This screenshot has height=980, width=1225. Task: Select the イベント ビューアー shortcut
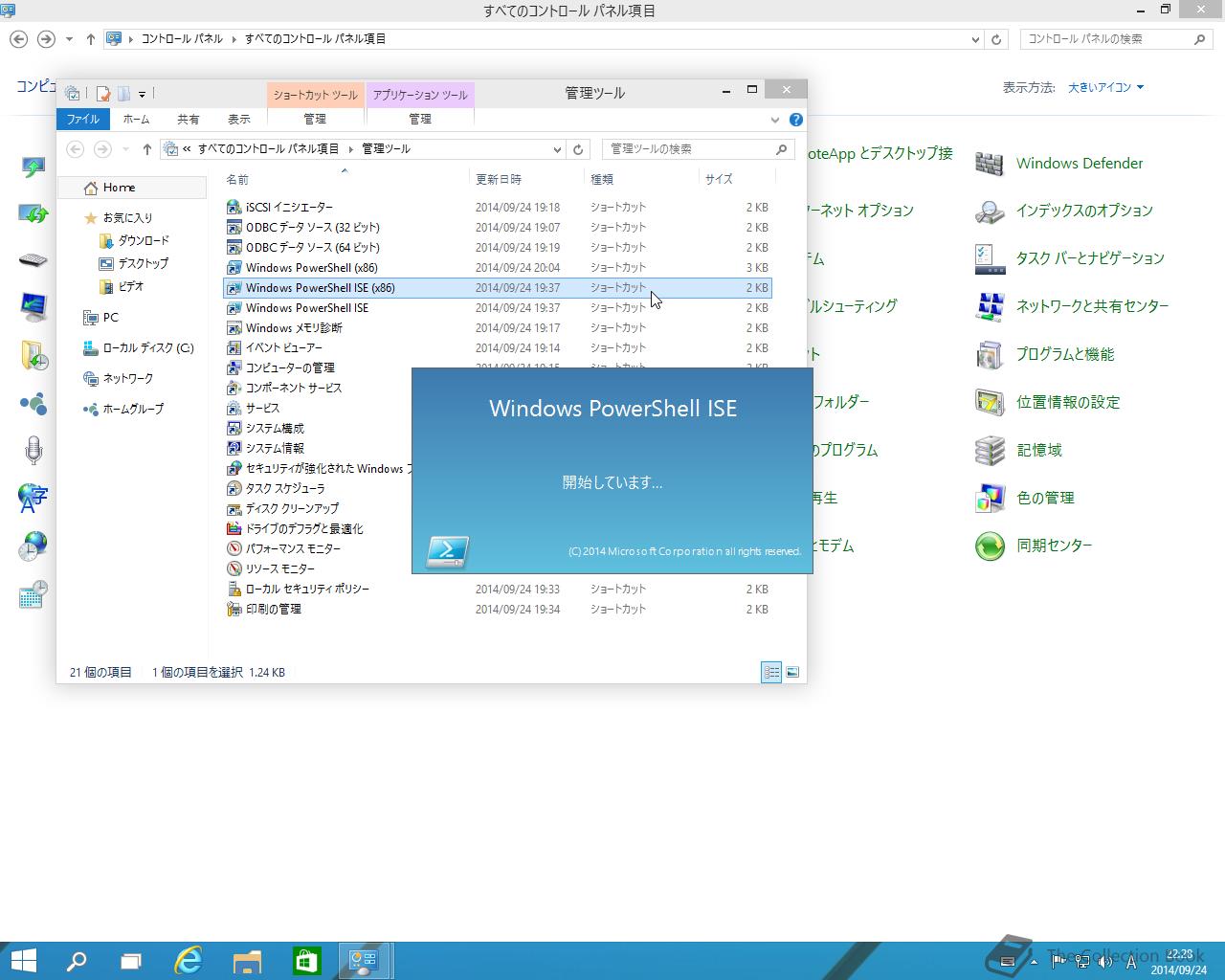click(283, 347)
